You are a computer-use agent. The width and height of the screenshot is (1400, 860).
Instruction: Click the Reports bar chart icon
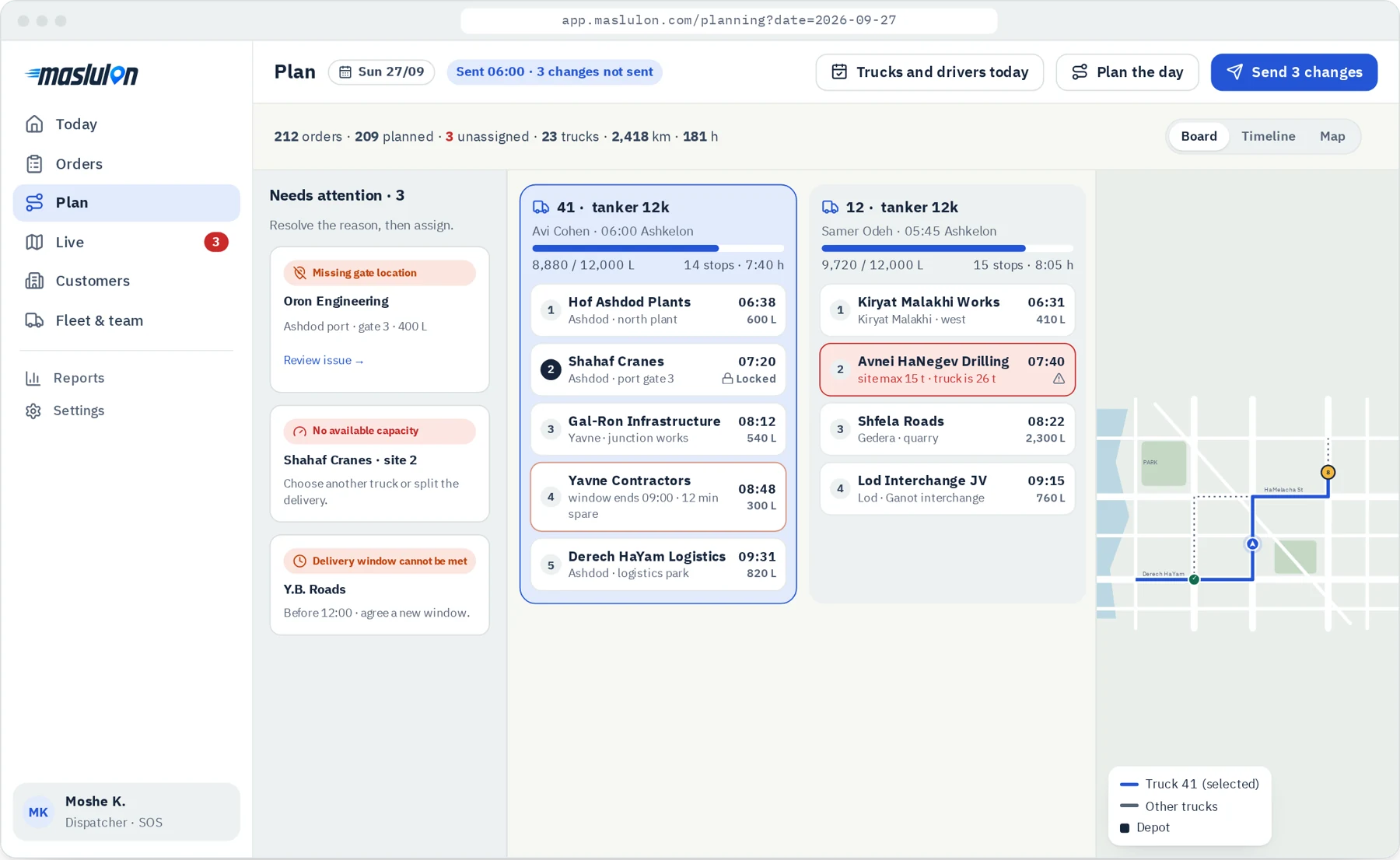coord(33,378)
